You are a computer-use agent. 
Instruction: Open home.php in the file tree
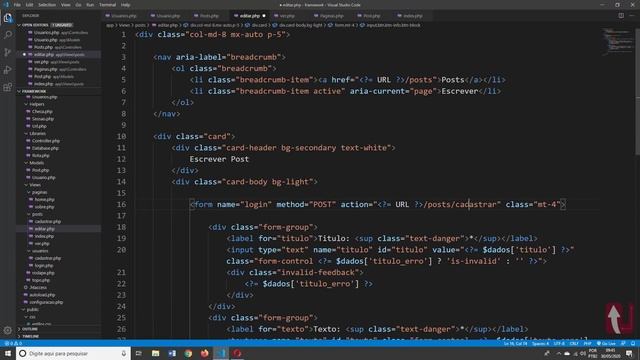44,200
